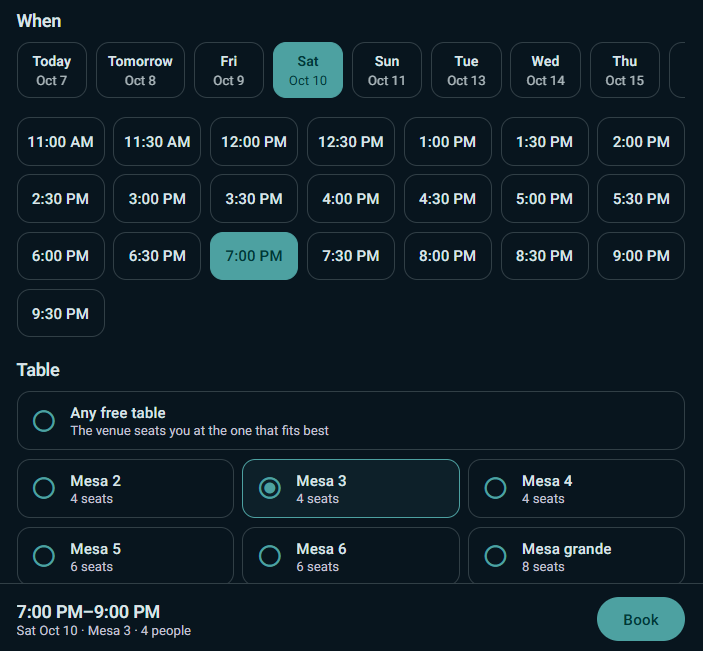
Task: Pick the 9:30 PM time slot
Action: tap(61, 313)
